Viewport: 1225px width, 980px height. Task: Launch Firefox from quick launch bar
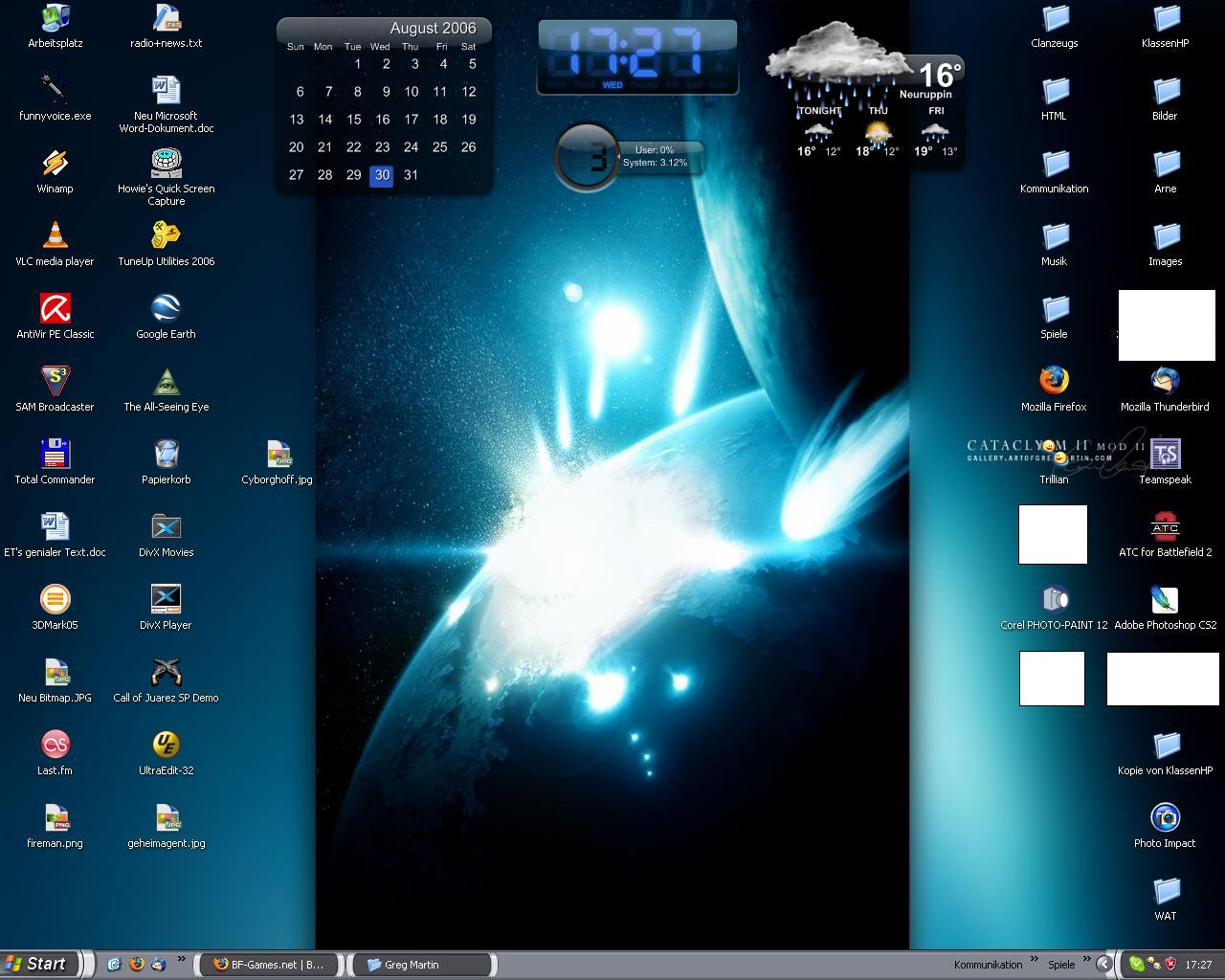pyautogui.click(x=136, y=965)
